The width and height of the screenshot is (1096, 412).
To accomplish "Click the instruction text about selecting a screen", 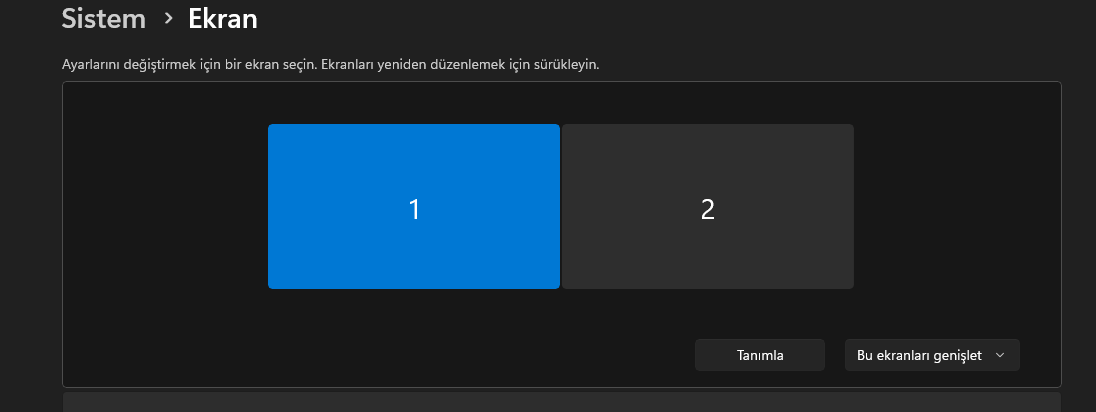I will click(331, 65).
